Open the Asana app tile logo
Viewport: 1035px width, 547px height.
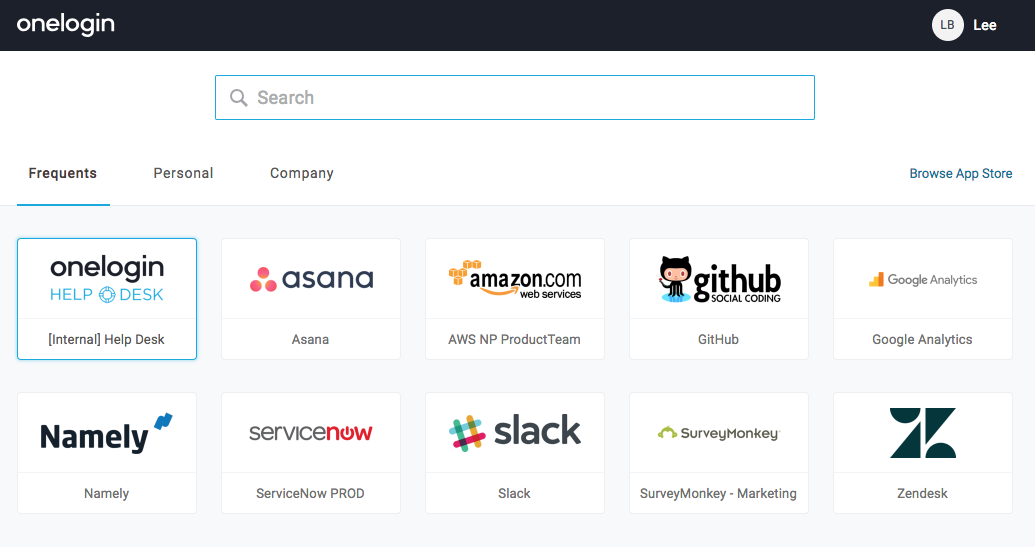pyautogui.click(x=311, y=279)
